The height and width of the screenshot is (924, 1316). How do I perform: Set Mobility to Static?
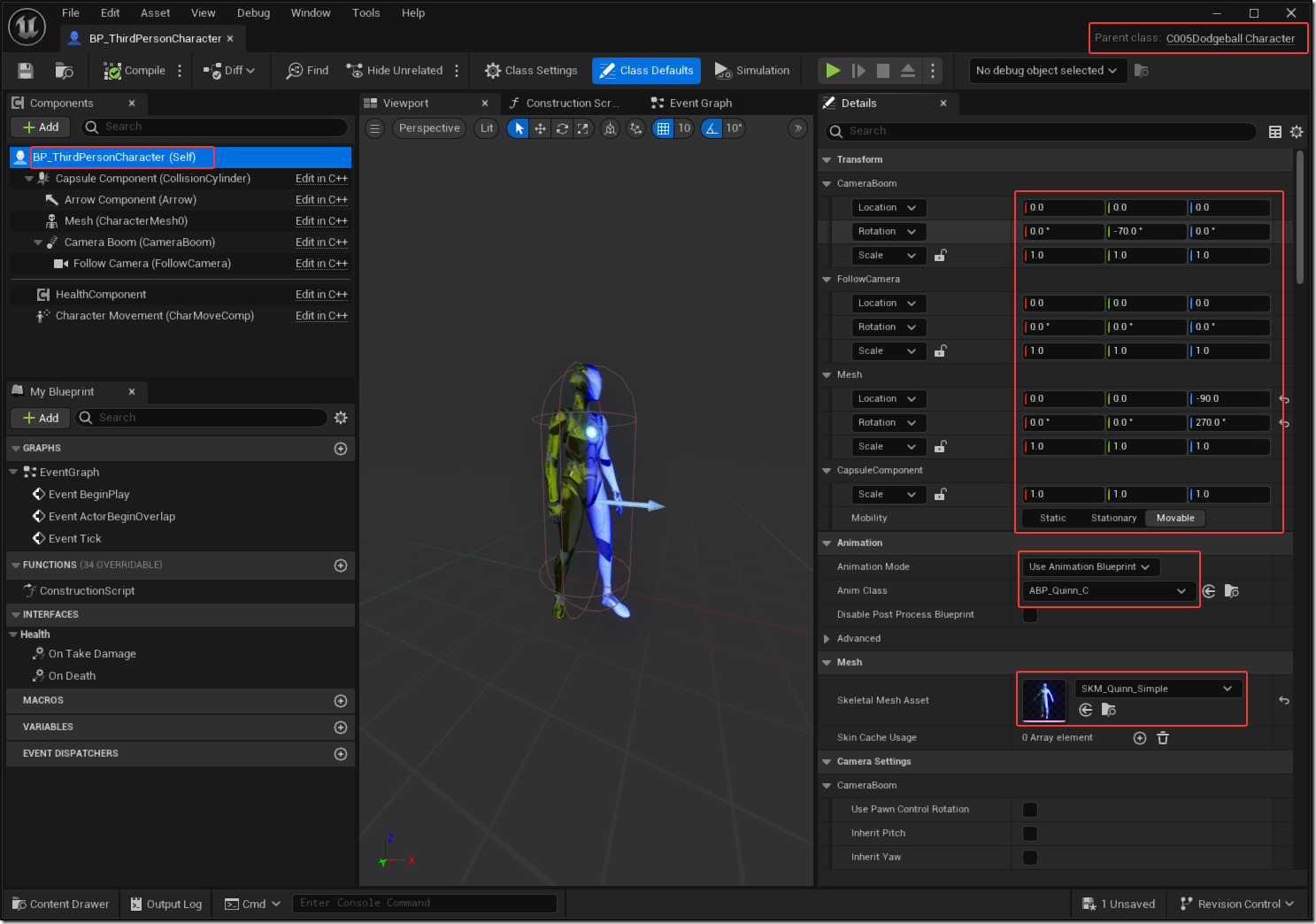click(1053, 519)
